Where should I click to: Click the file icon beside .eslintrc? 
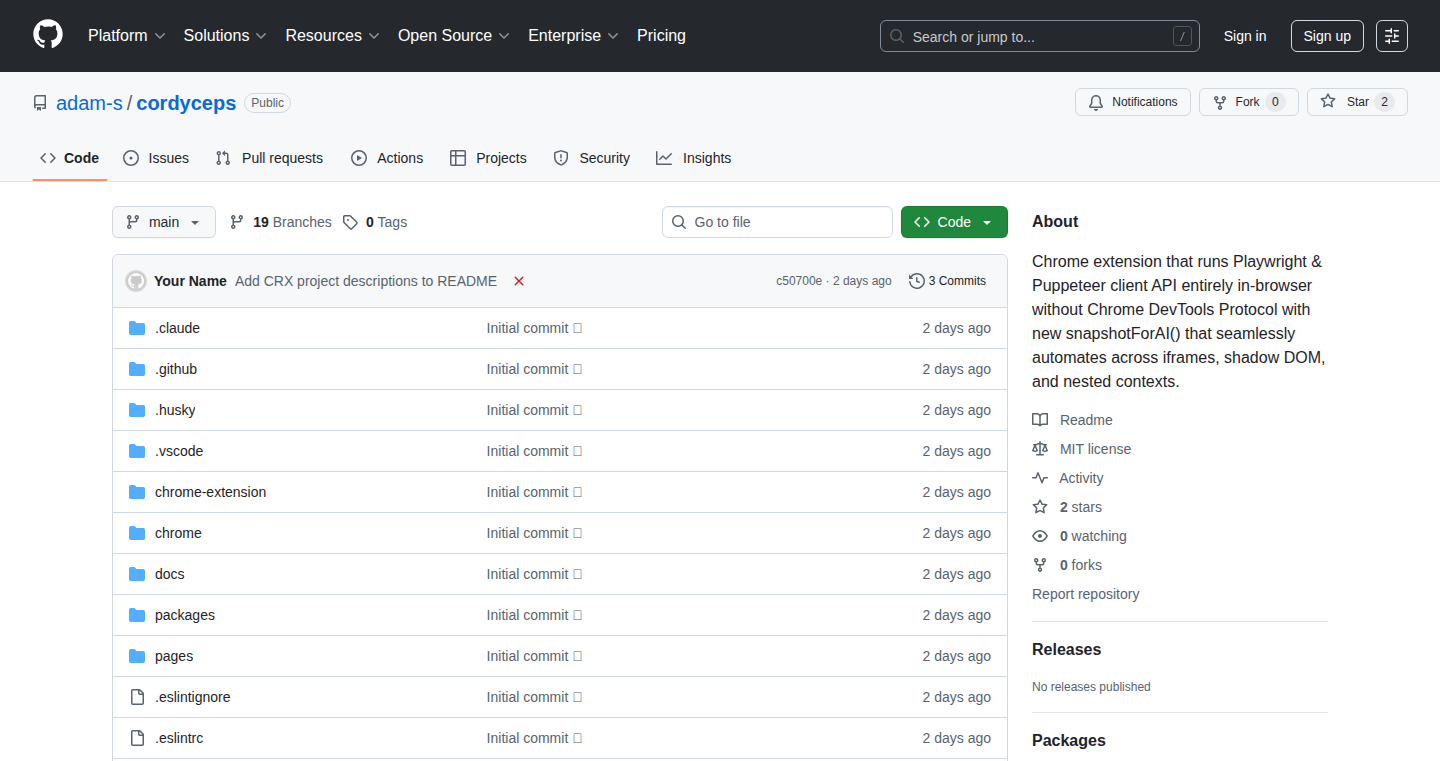coord(137,738)
